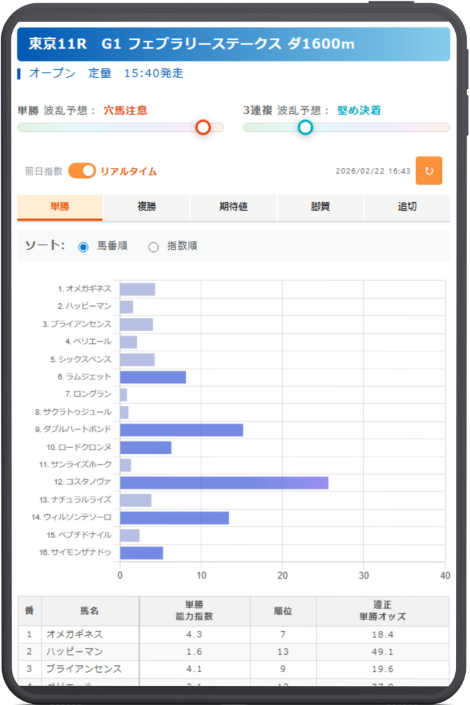The image size is (470, 705).
Task: Click the 11. サンライズホーク chart label
Action: click(x=75, y=464)
